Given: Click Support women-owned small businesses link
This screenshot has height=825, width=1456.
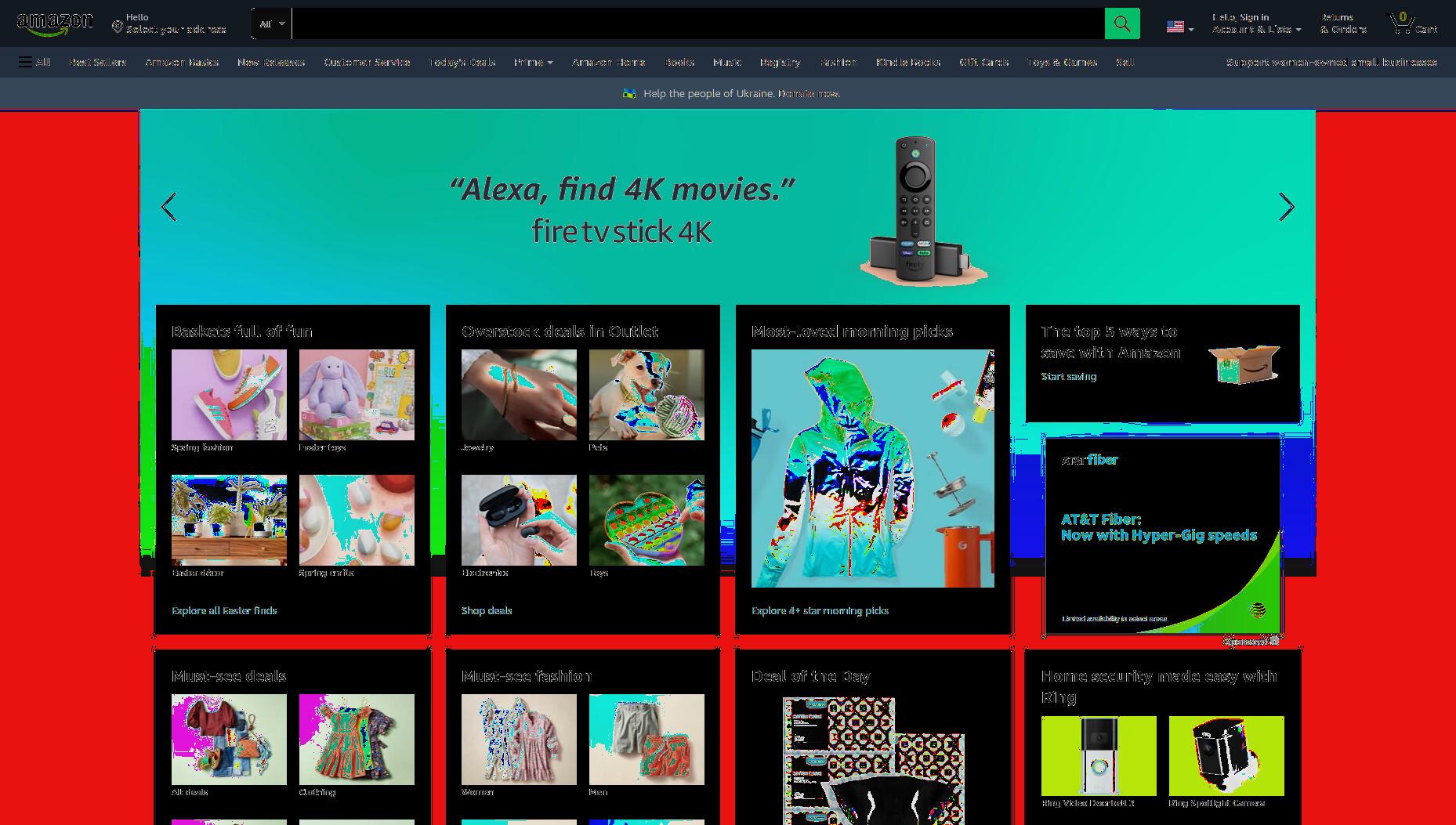Looking at the screenshot, I should (1331, 62).
